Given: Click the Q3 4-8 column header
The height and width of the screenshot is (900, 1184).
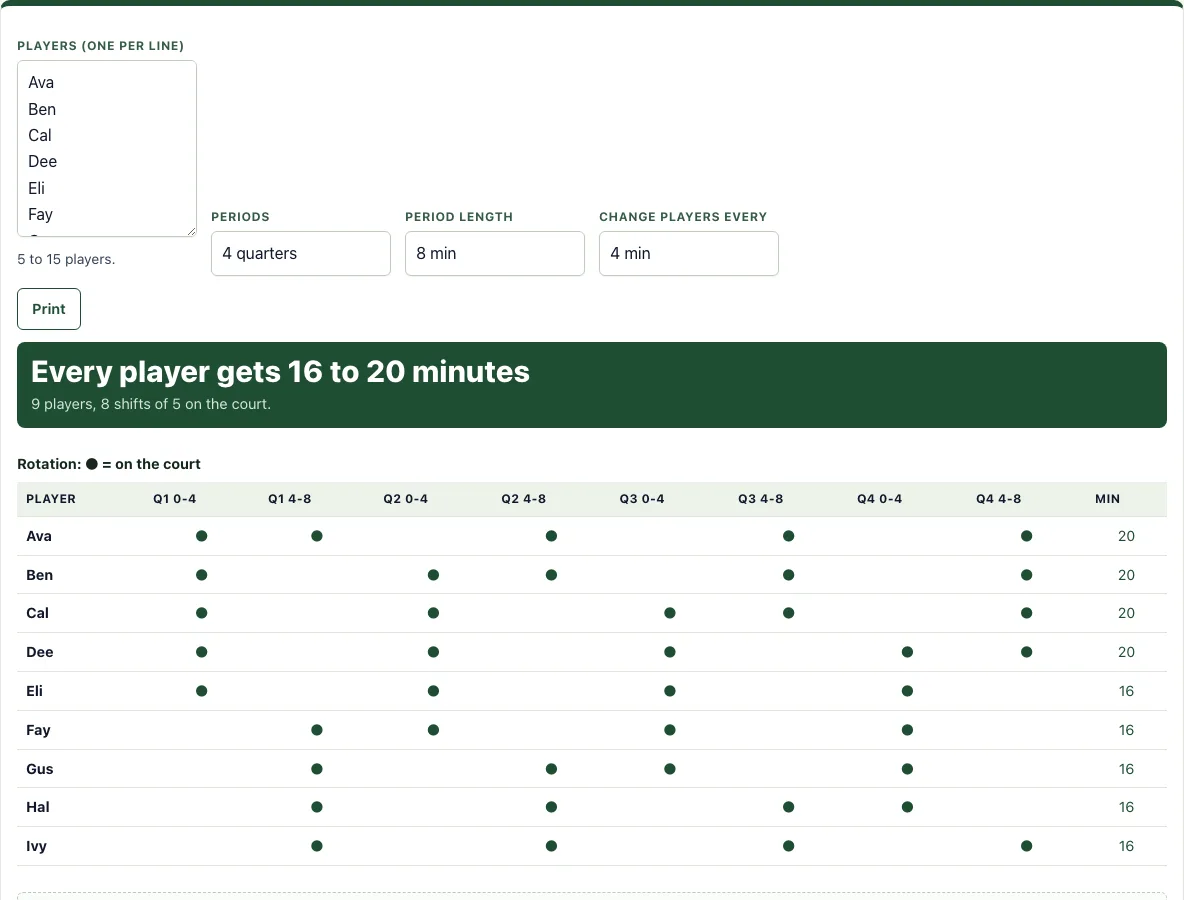Looking at the screenshot, I should coord(760,499).
